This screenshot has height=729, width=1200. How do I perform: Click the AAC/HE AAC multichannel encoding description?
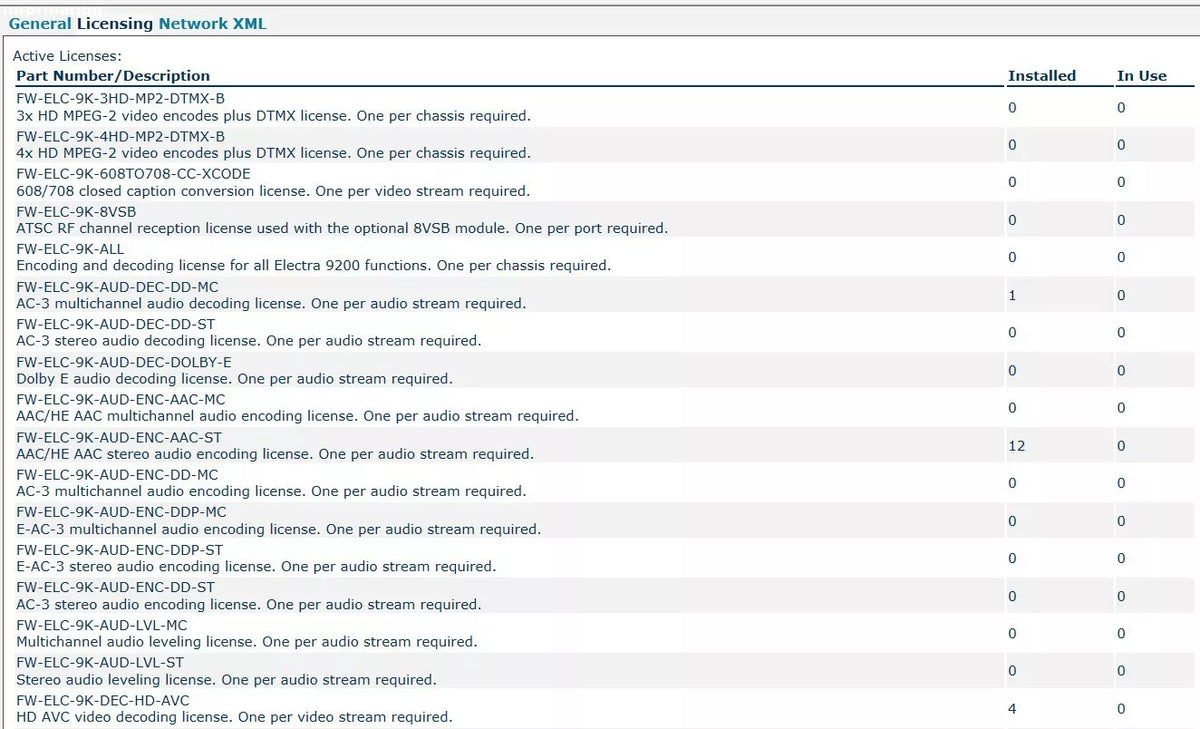point(297,416)
